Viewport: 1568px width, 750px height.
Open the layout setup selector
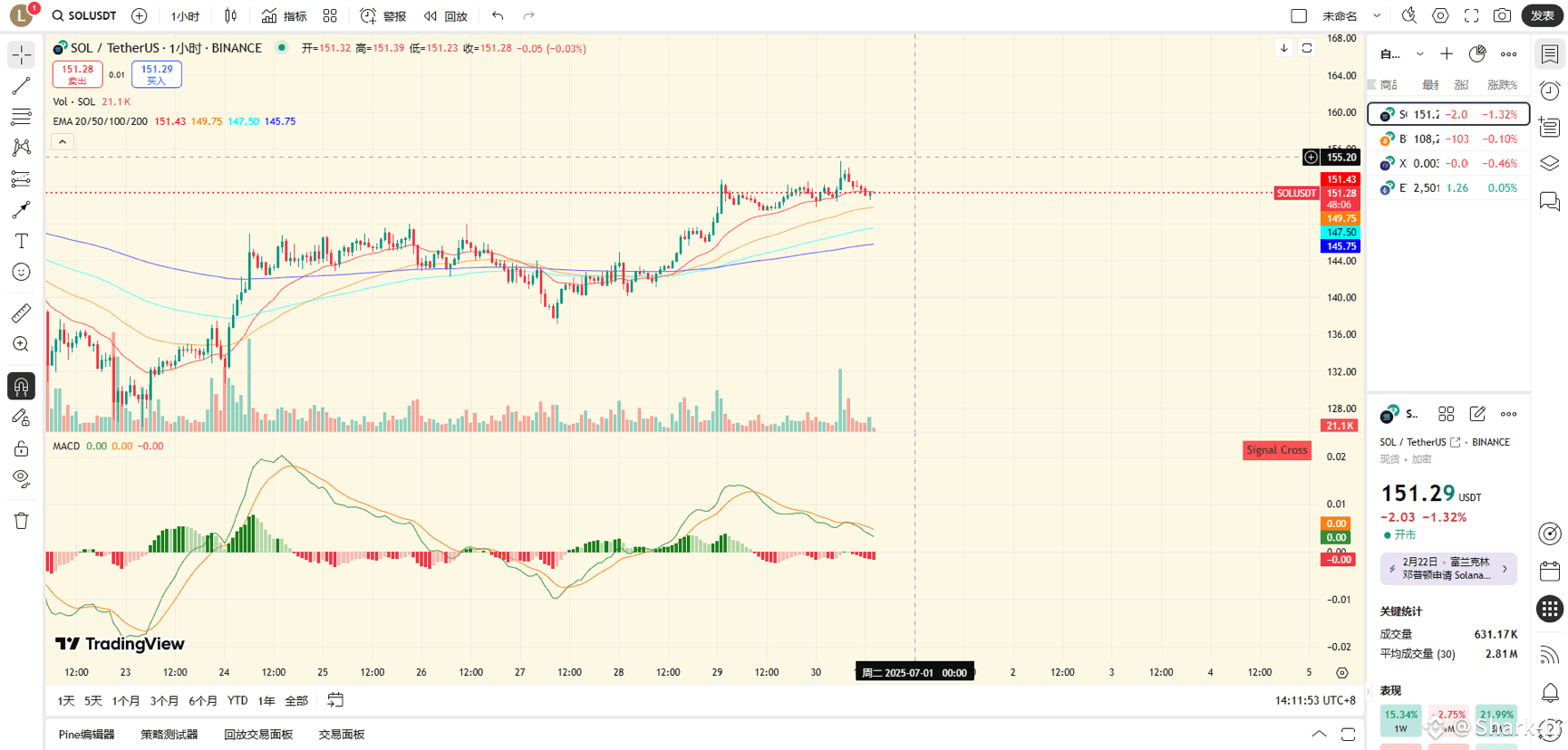click(1299, 15)
